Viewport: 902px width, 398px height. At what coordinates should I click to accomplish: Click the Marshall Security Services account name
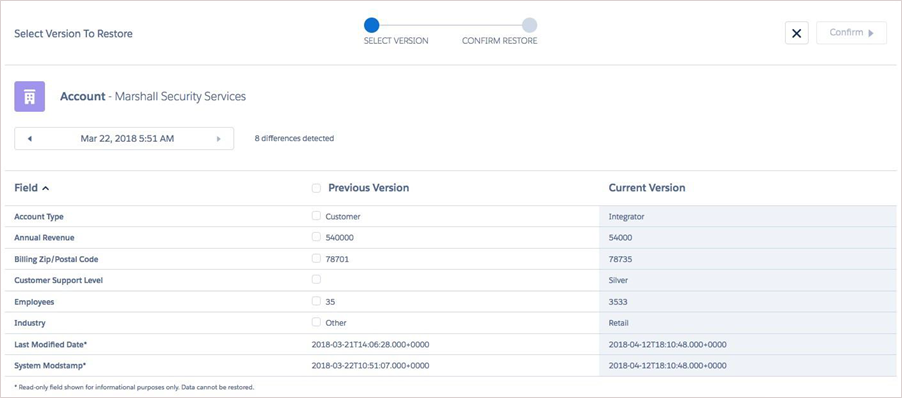180,97
